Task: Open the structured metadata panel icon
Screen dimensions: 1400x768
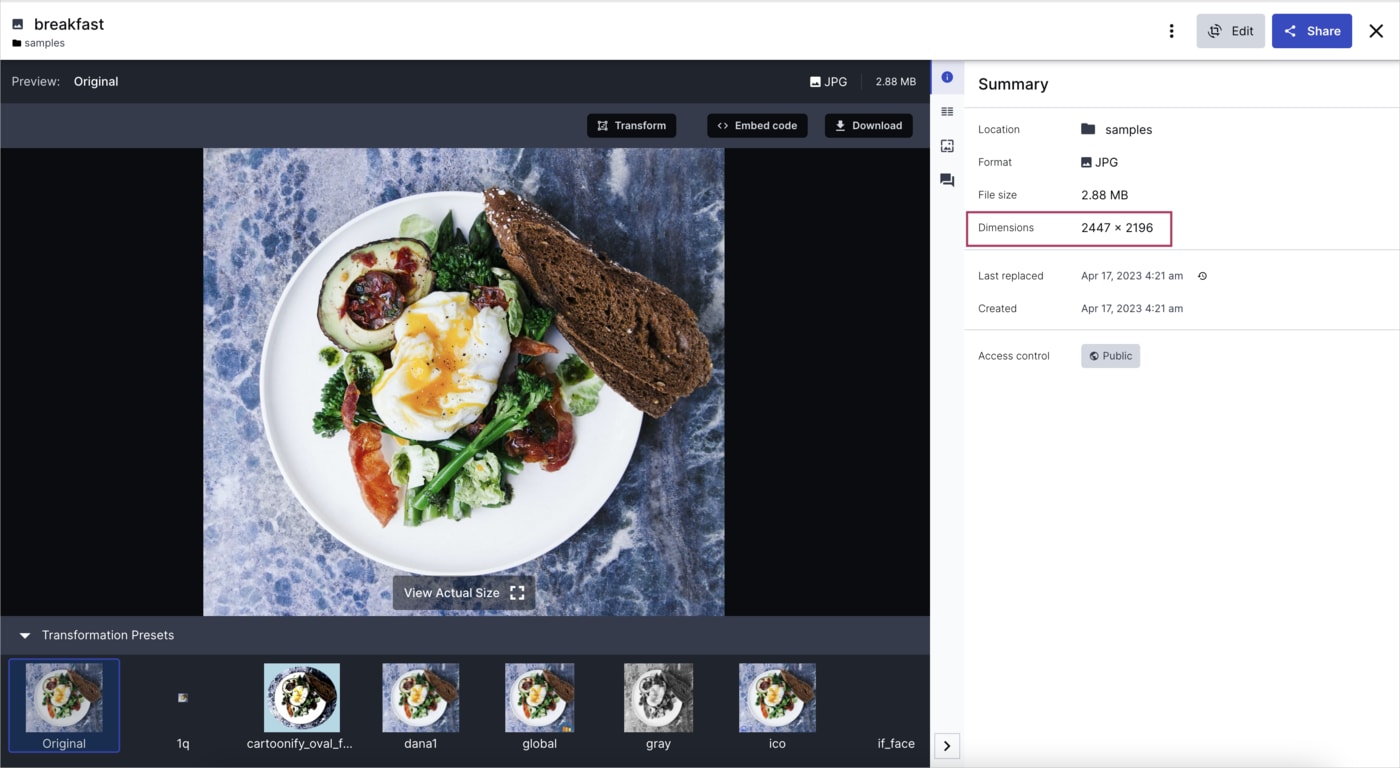Action: [947, 111]
